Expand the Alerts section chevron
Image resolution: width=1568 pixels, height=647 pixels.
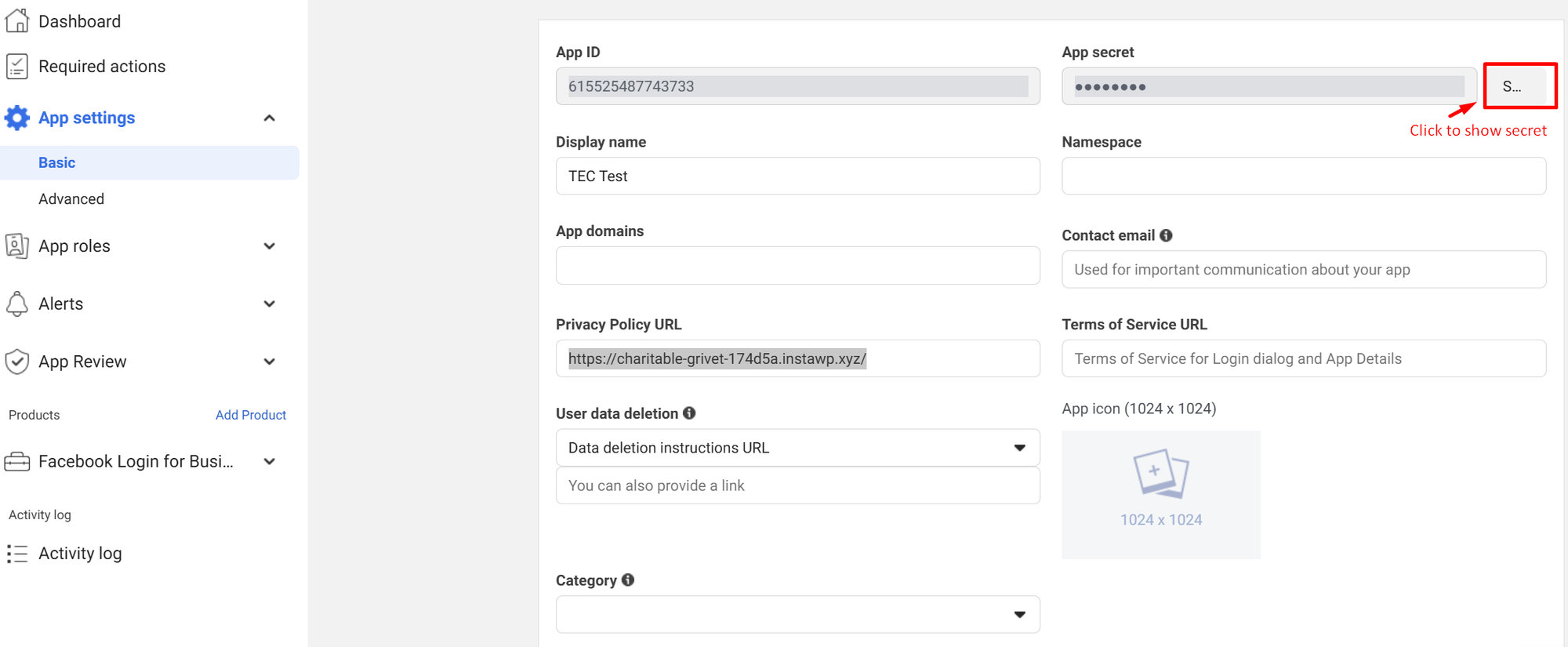270,304
